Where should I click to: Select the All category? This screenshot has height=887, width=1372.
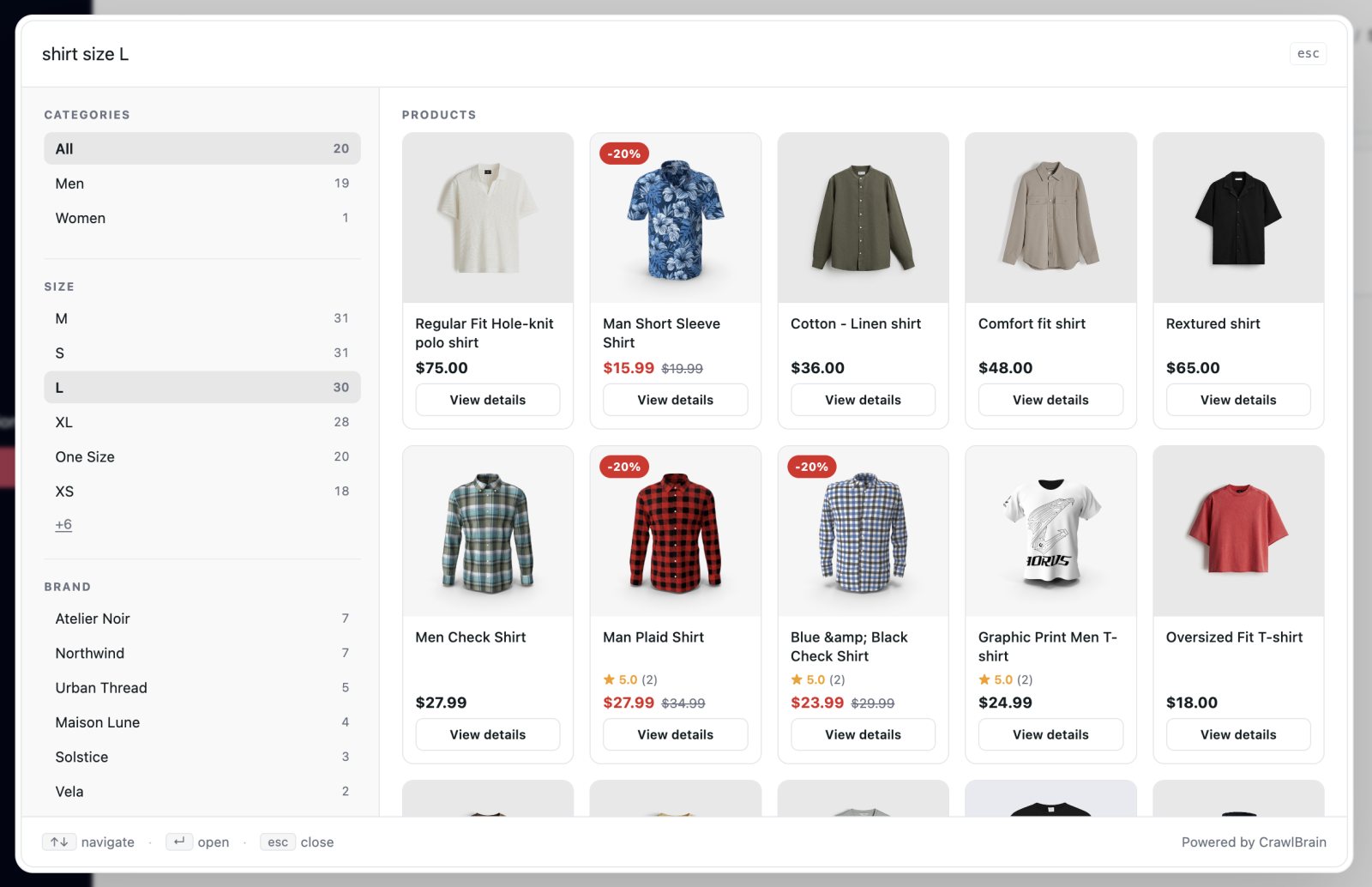click(x=202, y=148)
